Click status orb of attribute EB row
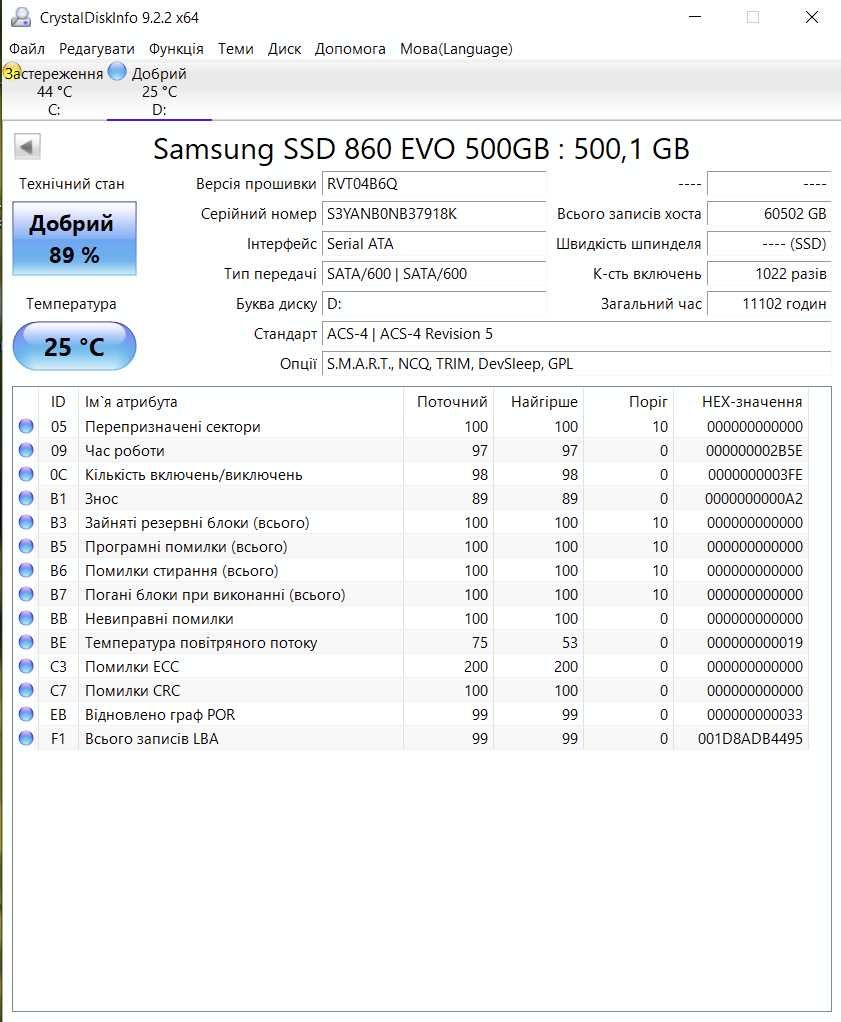 (26, 714)
